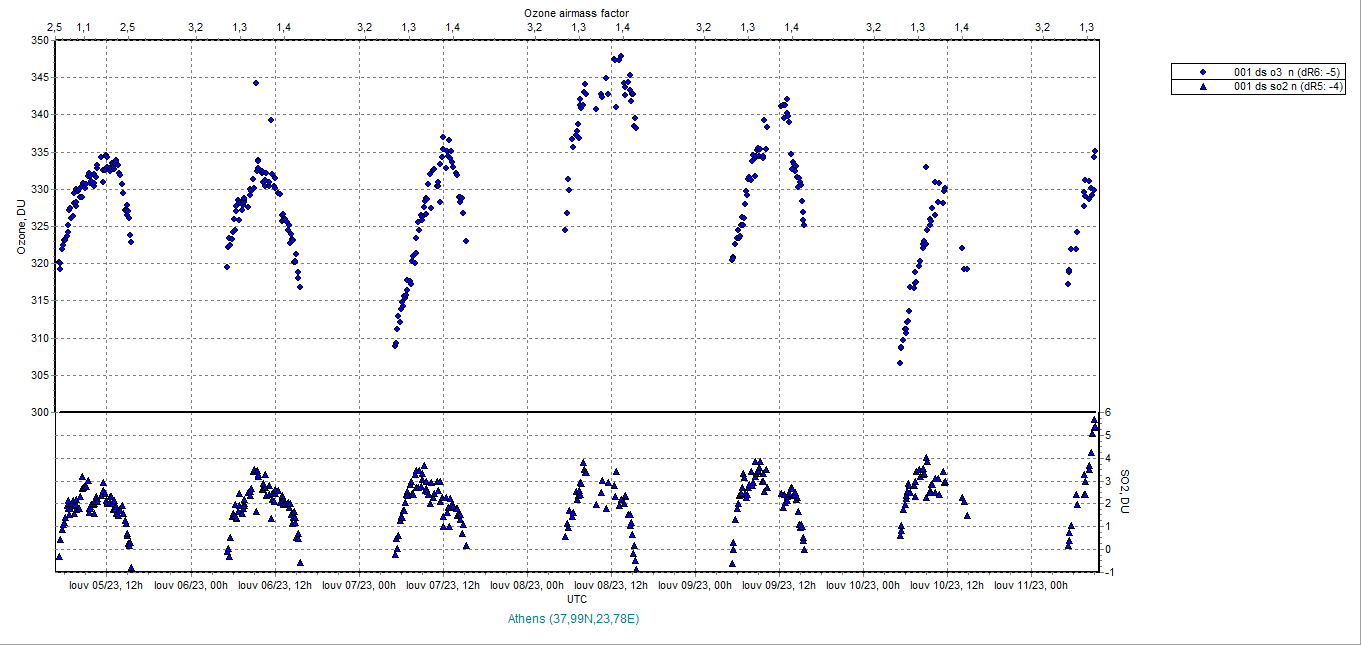The height and width of the screenshot is (645, 1361).
Task: Click the Athens (37,99N,23,78E) caption
Action: [x=573, y=619]
